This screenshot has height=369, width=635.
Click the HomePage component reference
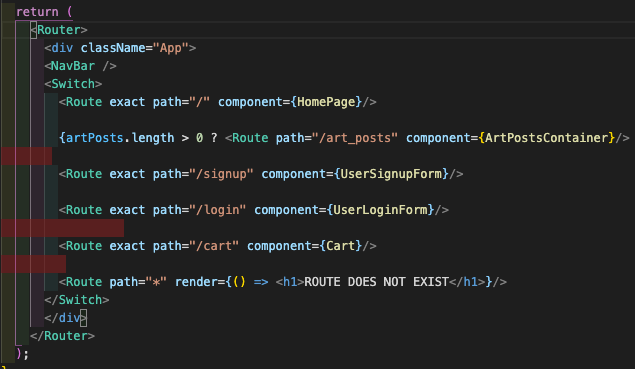[x=326, y=102]
